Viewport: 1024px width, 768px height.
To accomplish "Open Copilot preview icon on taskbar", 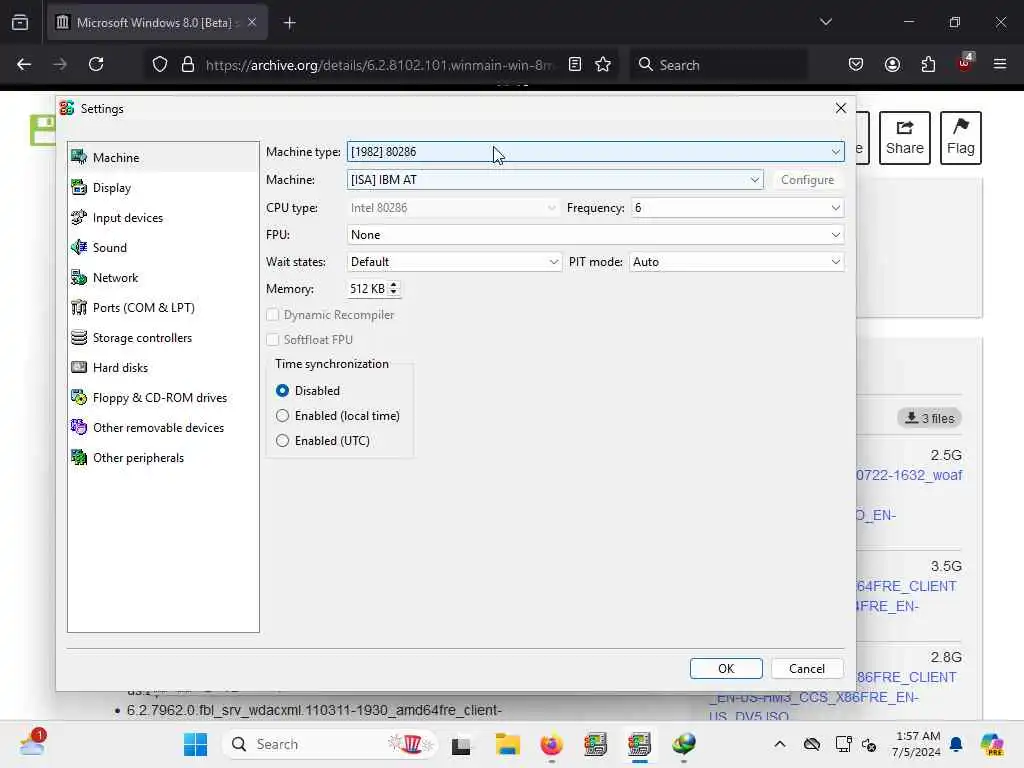I will pos(992,744).
